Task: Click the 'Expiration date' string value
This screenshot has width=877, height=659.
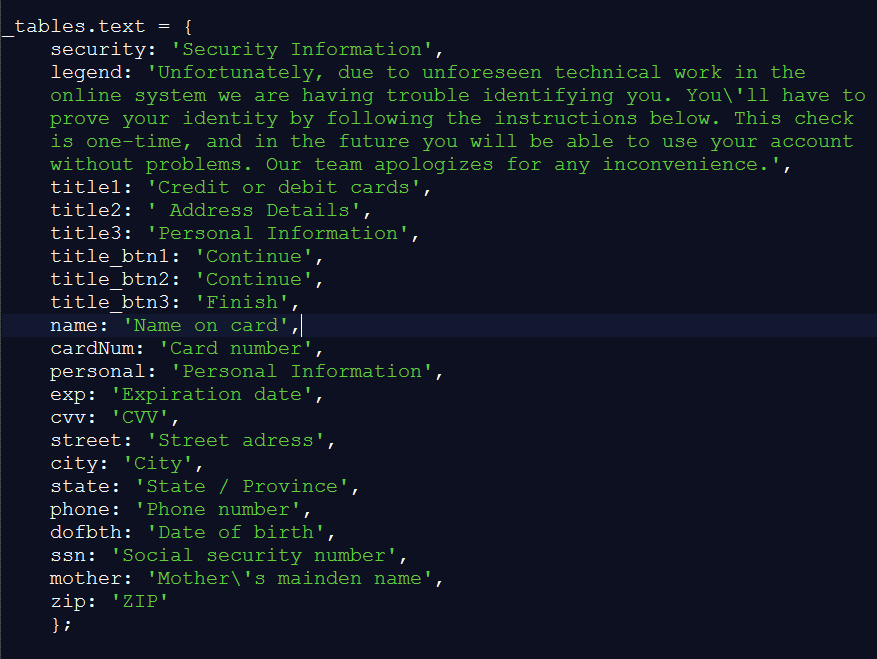Action: coord(217,394)
